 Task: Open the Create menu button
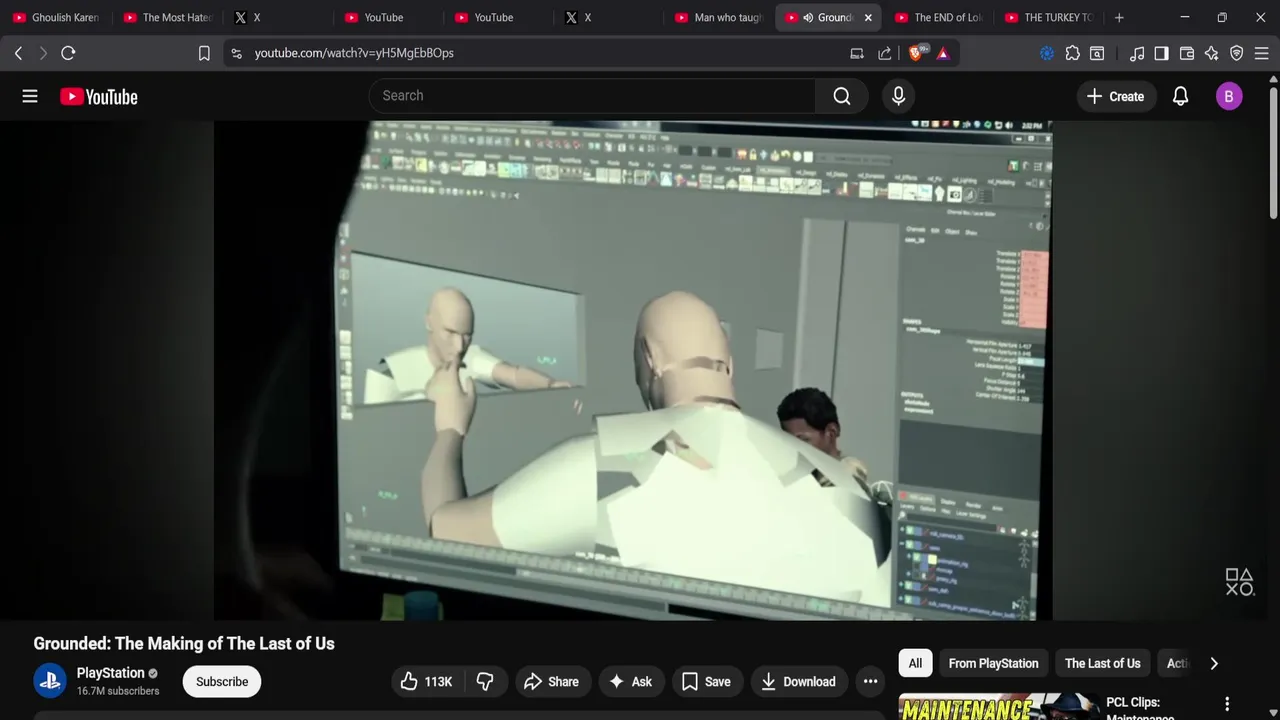click(x=1115, y=96)
